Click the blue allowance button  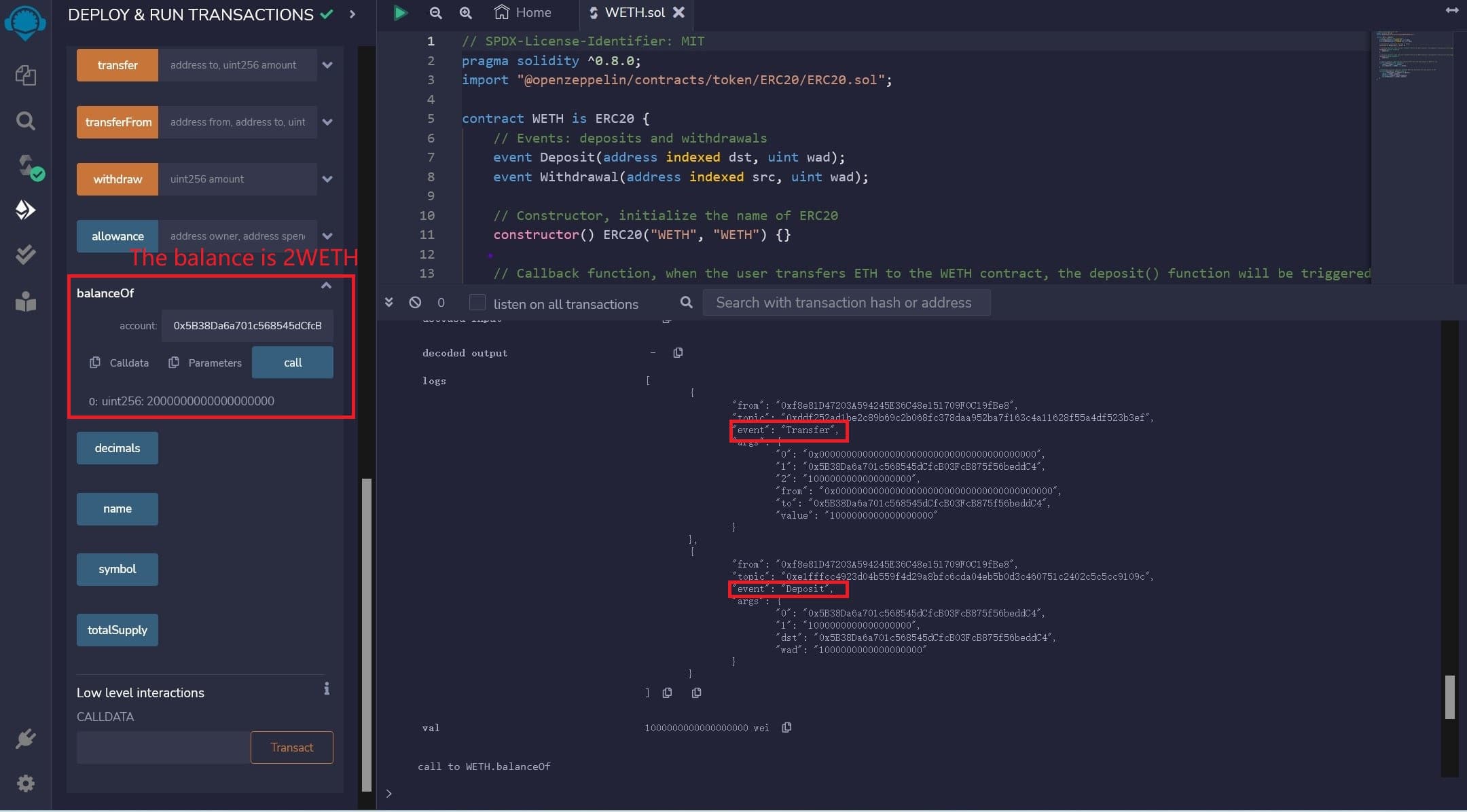click(117, 236)
